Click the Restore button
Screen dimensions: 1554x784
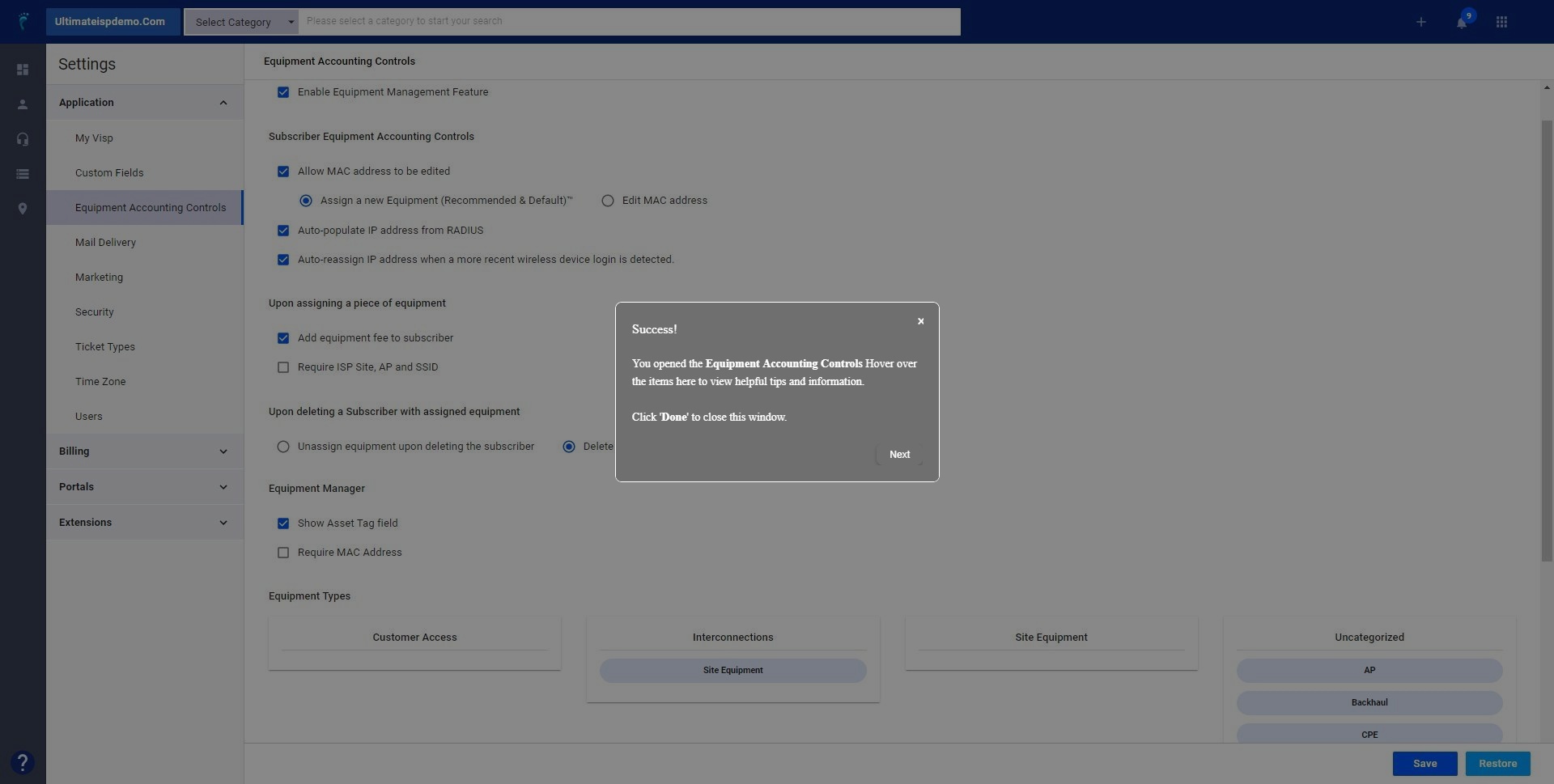tap(1497, 764)
